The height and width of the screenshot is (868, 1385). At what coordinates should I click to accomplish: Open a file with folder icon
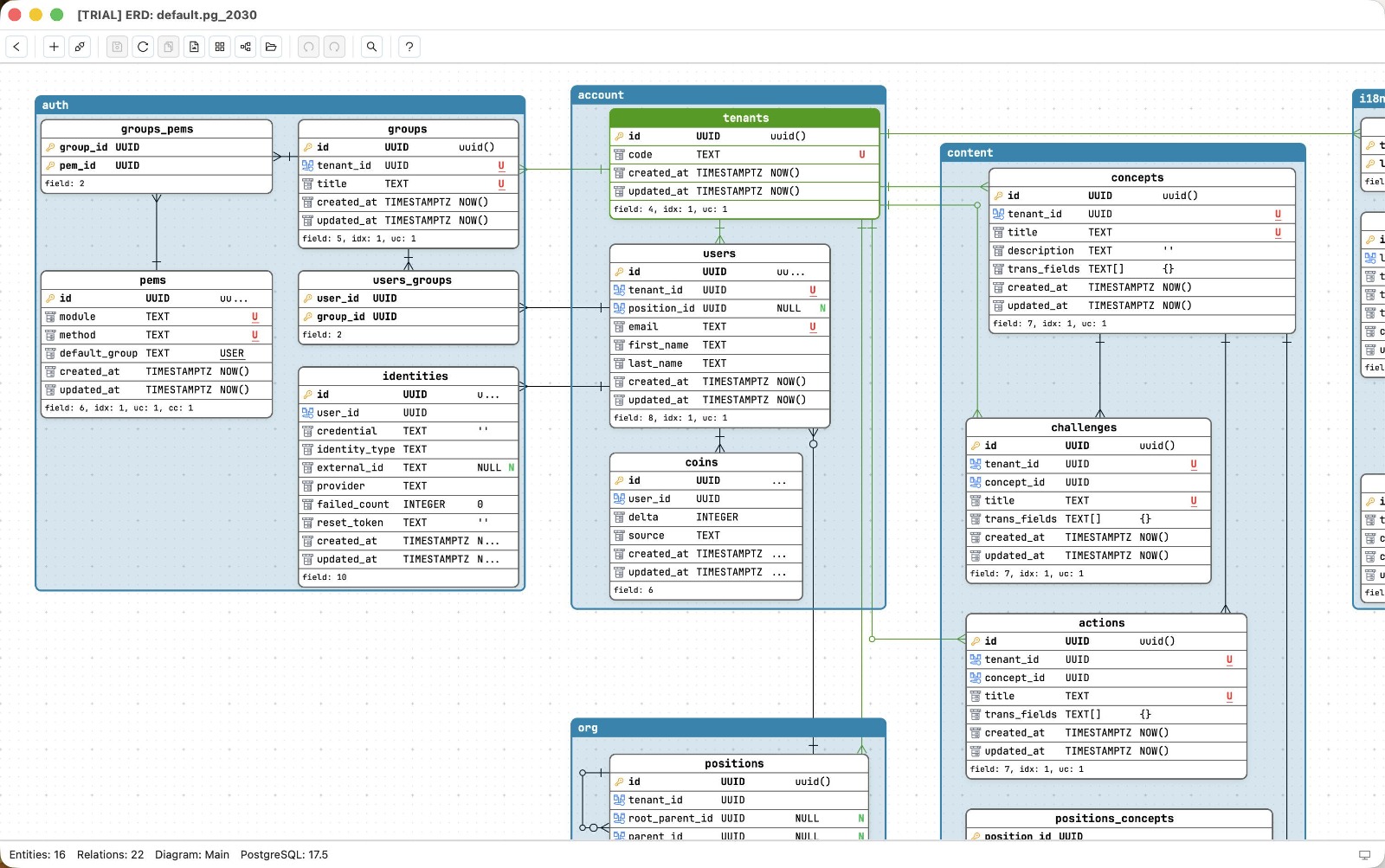(271, 47)
